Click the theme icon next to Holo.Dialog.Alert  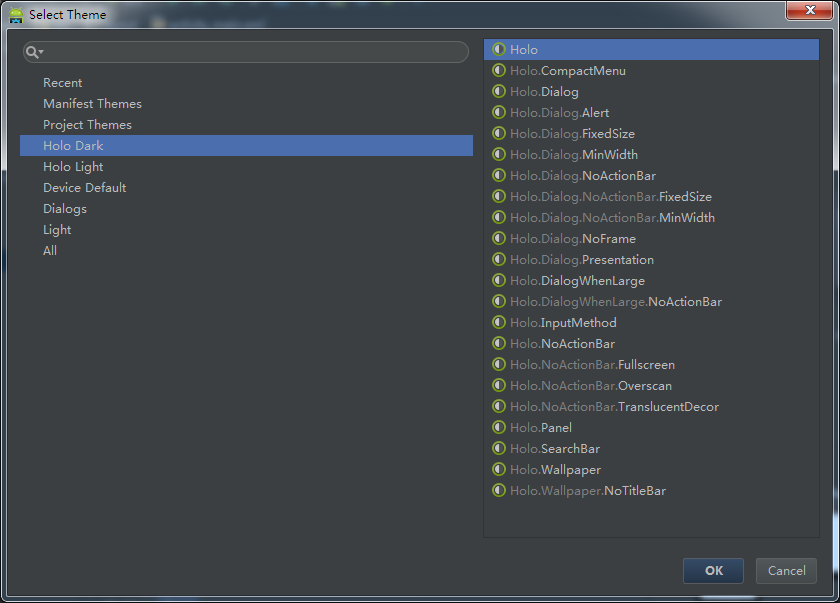(499, 112)
